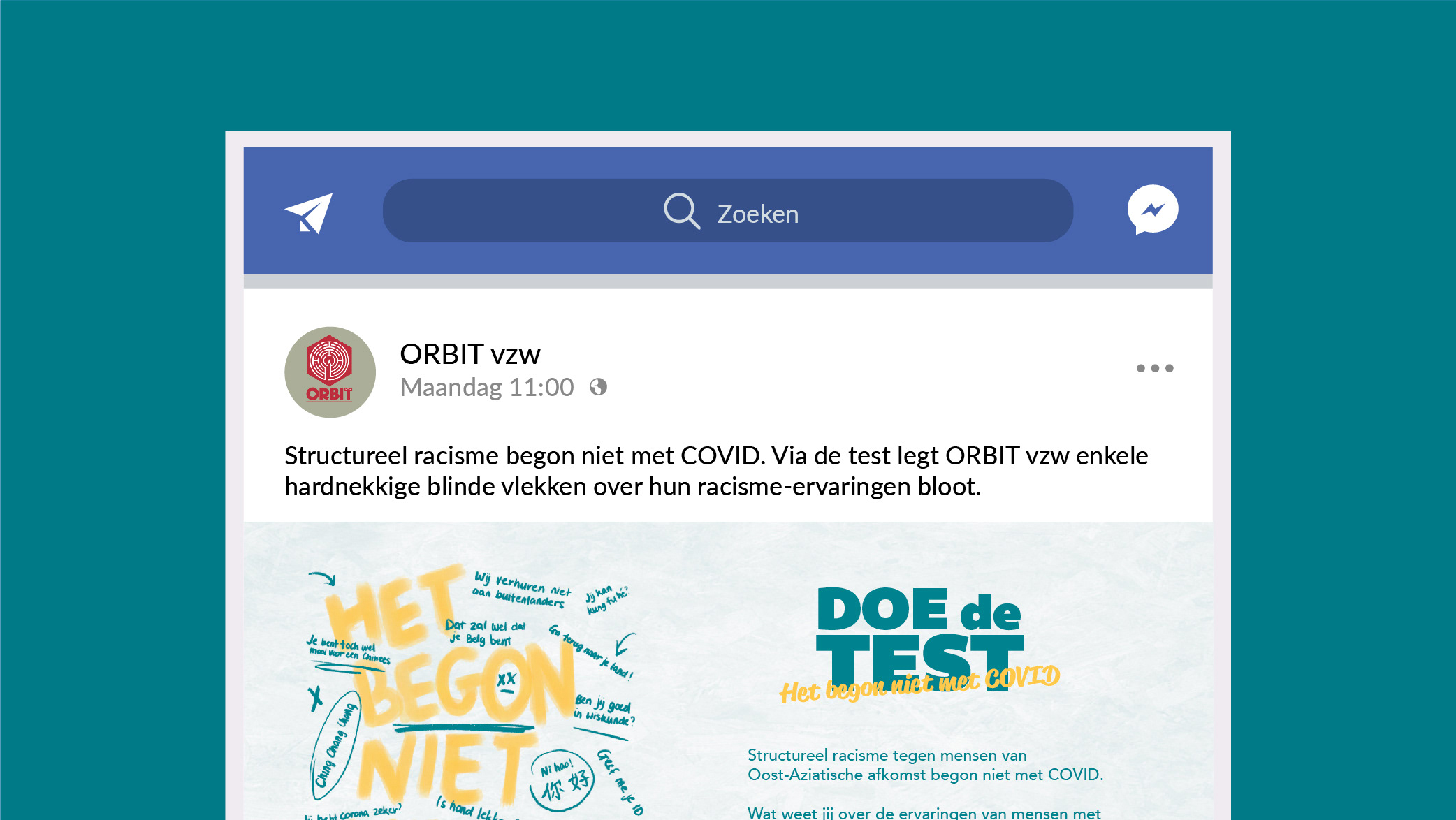
Task: Click the Maandag 11:00 post timestamp
Action: [487, 387]
